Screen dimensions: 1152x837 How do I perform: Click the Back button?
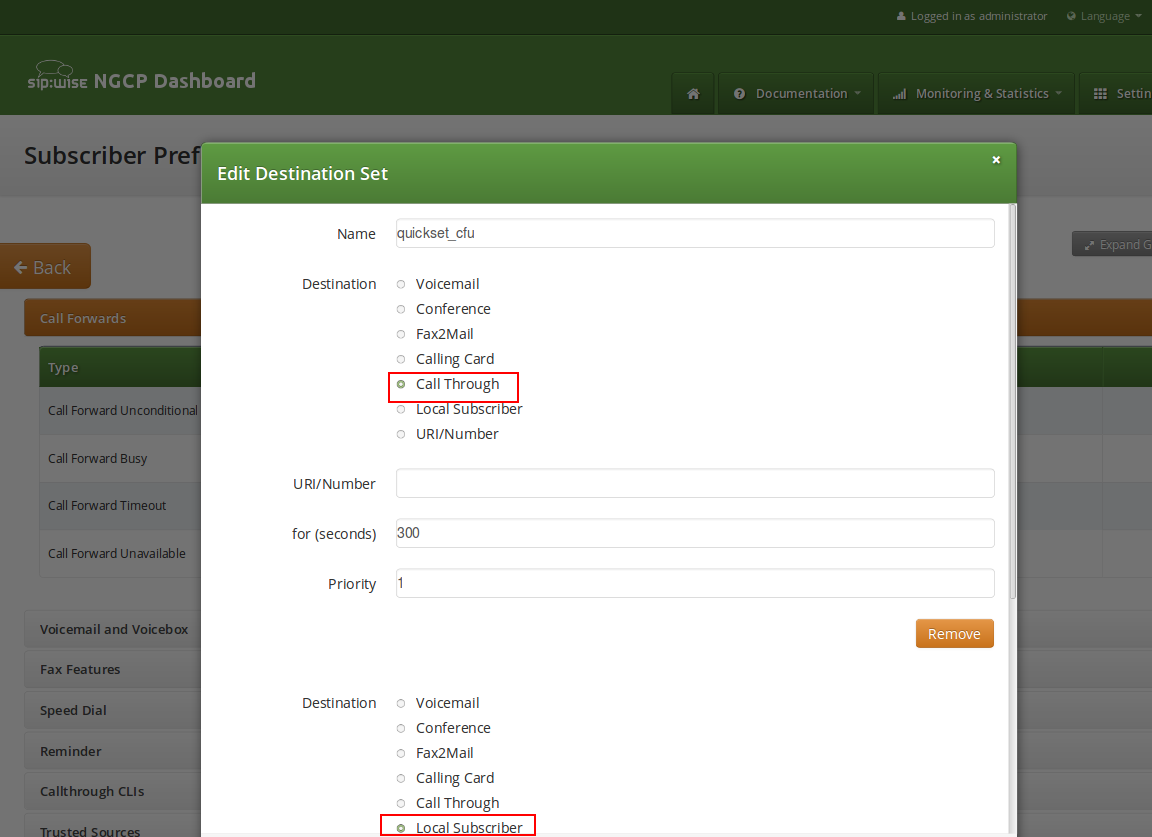[x=44, y=266]
